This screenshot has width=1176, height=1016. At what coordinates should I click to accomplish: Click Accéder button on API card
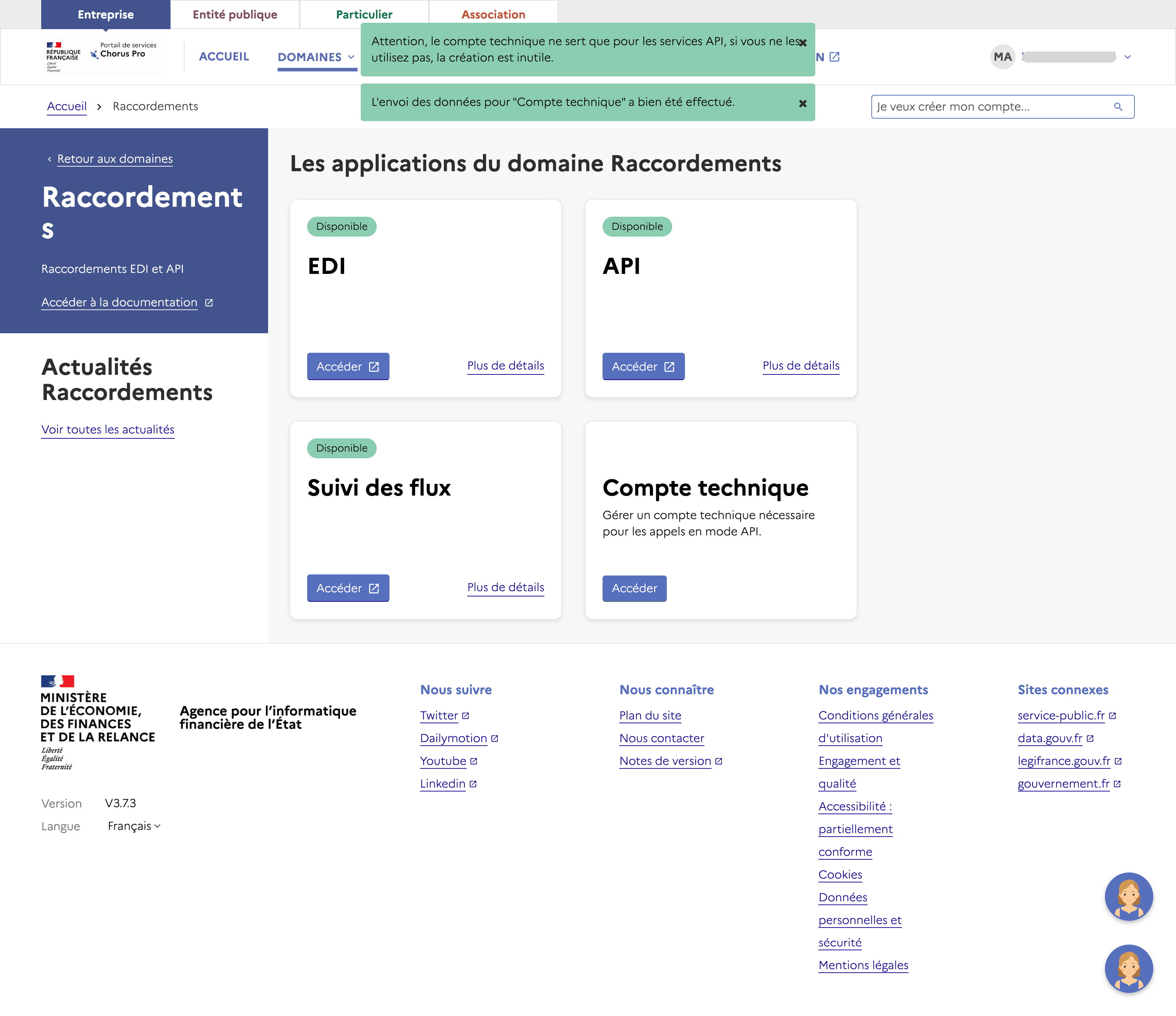(643, 366)
